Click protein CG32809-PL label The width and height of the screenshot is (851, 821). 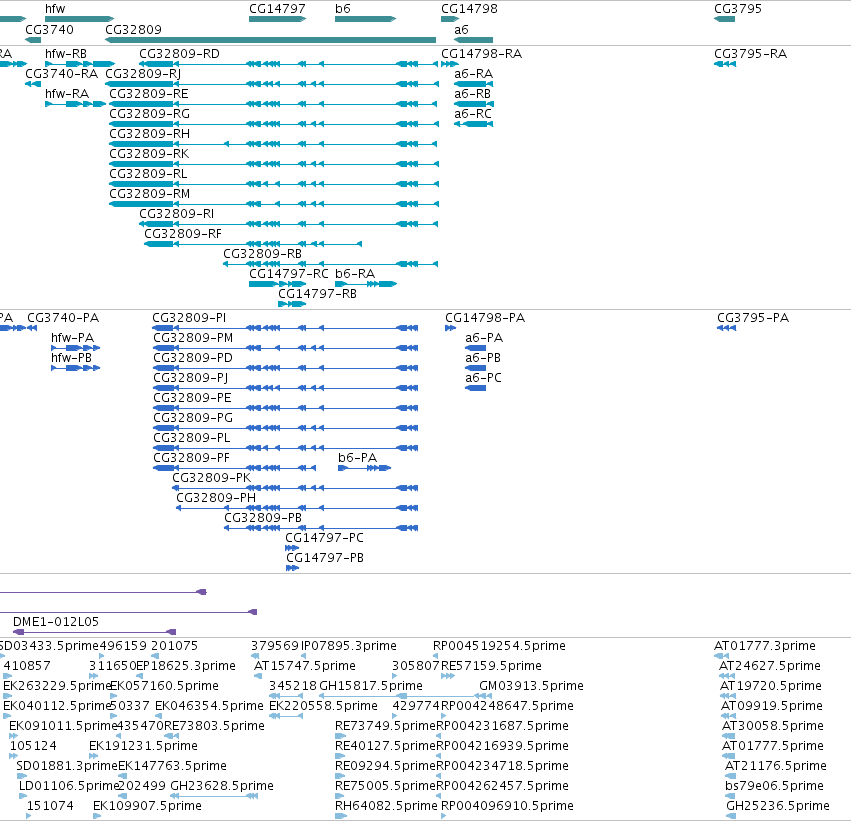(x=192, y=437)
